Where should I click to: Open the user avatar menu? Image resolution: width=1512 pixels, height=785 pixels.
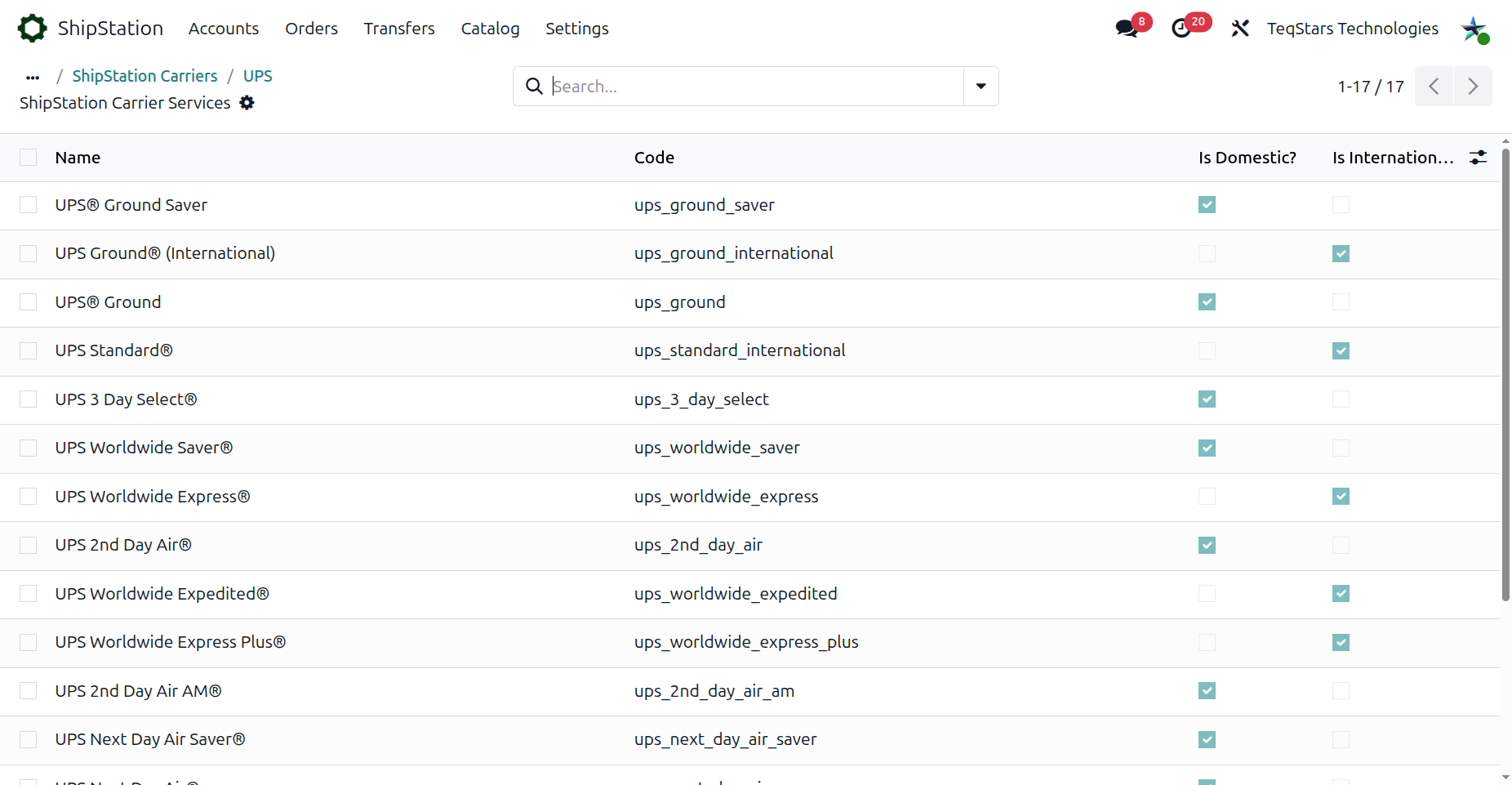(1474, 29)
